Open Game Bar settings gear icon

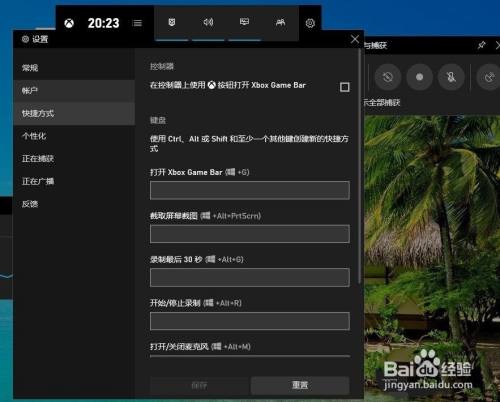tap(310, 23)
